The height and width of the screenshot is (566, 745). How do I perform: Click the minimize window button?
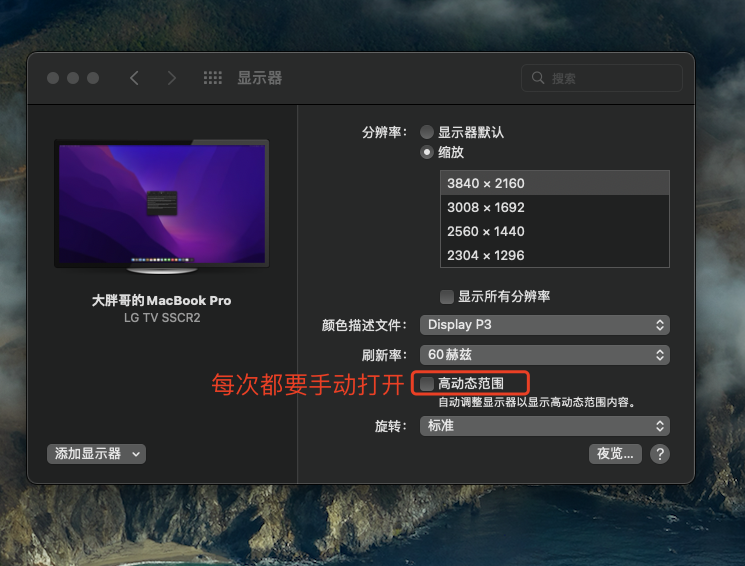[73, 78]
